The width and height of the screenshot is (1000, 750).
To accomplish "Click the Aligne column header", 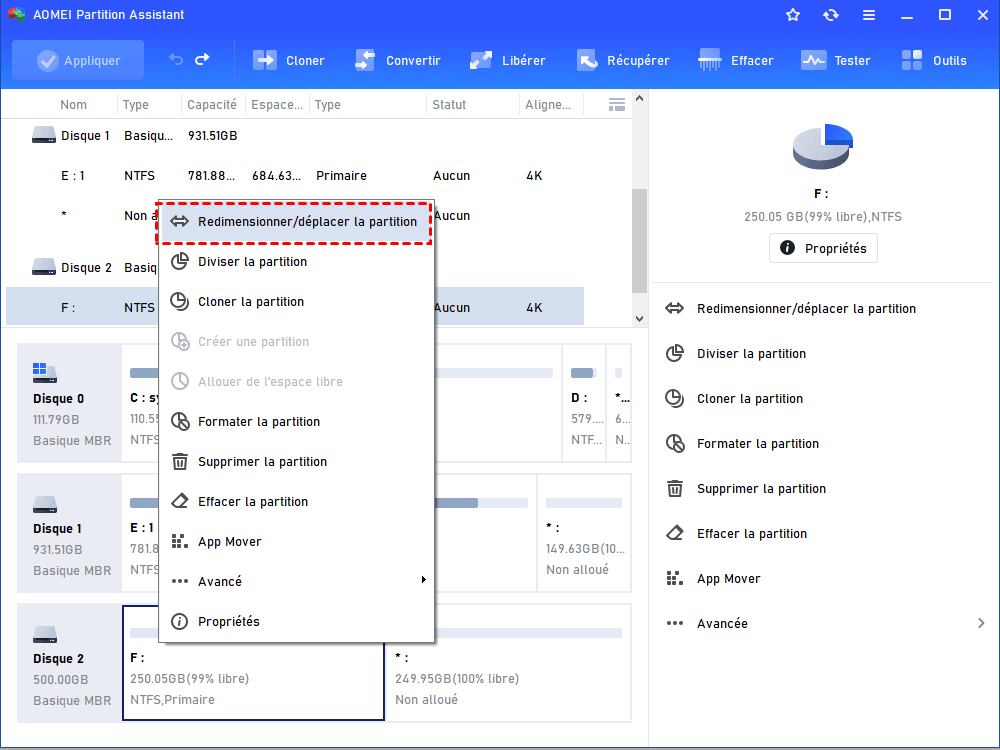I will (x=548, y=105).
